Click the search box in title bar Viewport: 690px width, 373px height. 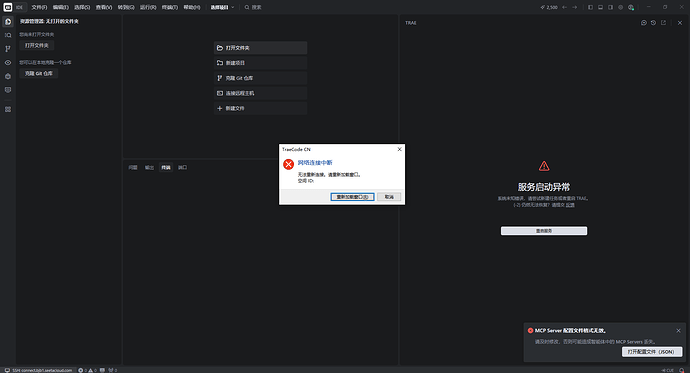tap(253, 7)
